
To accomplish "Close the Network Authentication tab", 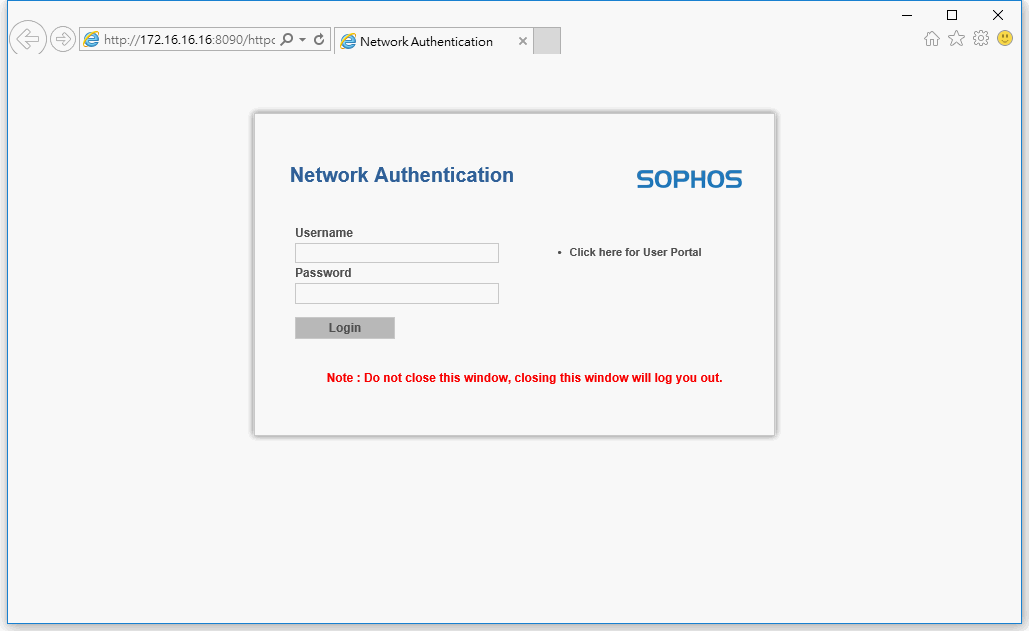I will coord(523,41).
